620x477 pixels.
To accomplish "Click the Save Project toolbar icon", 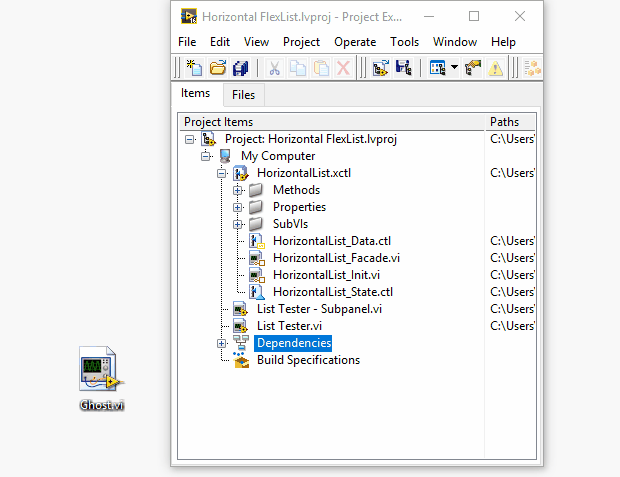I will 403,68.
